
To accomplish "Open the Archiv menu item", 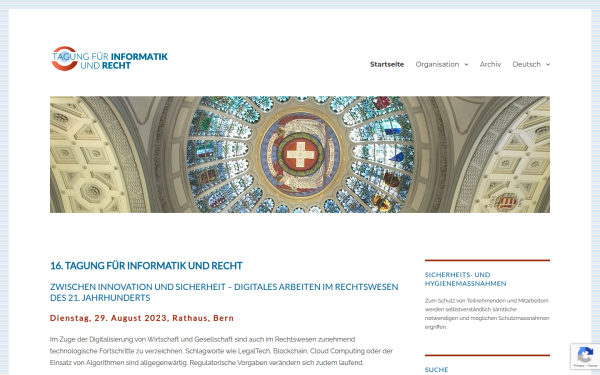I will (x=490, y=64).
